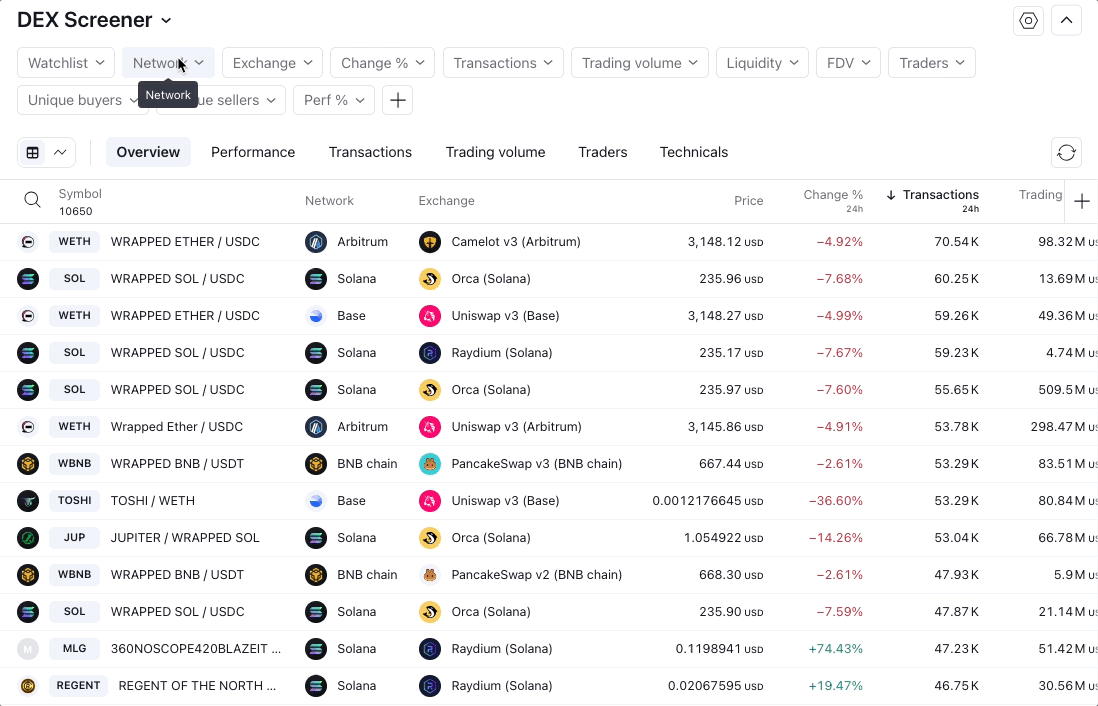
Task: Click Uniswap v3 (Arbitrum) exchange icon
Action: pyautogui.click(x=429, y=427)
